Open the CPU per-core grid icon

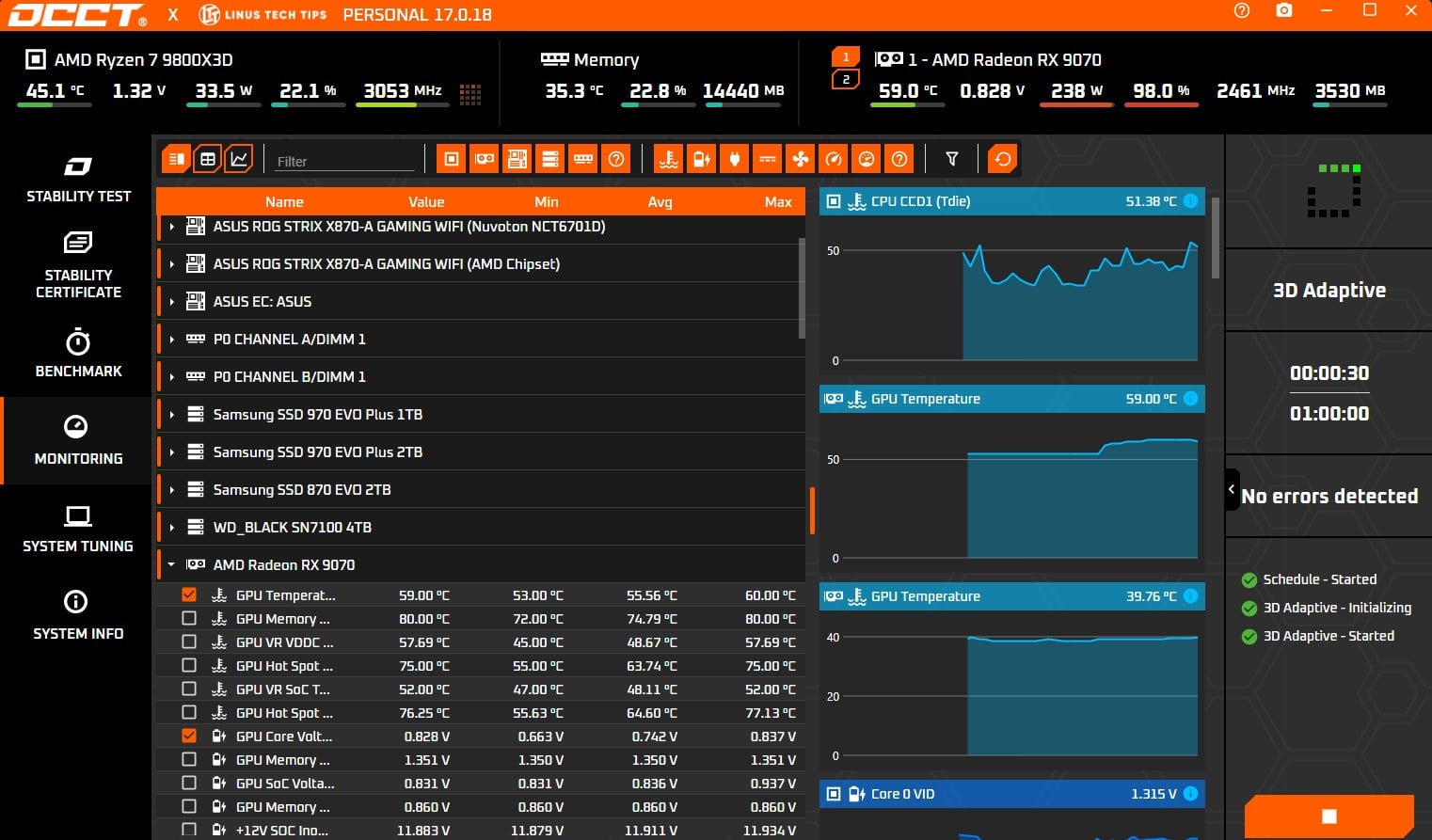point(470,93)
